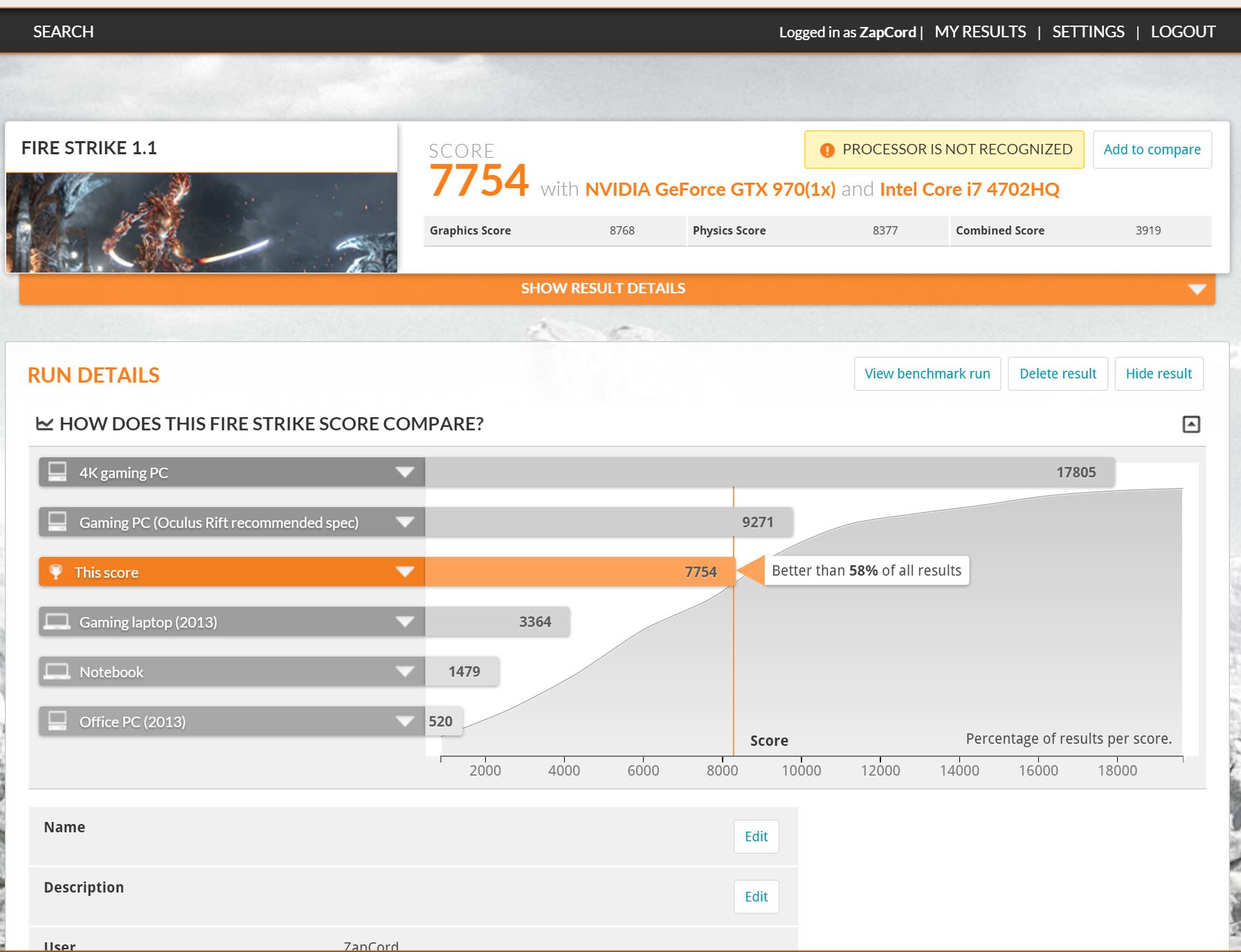Click PROCESSOR IS NOT RECOGNIZED notice
The height and width of the screenshot is (952, 1241).
point(944,149)
